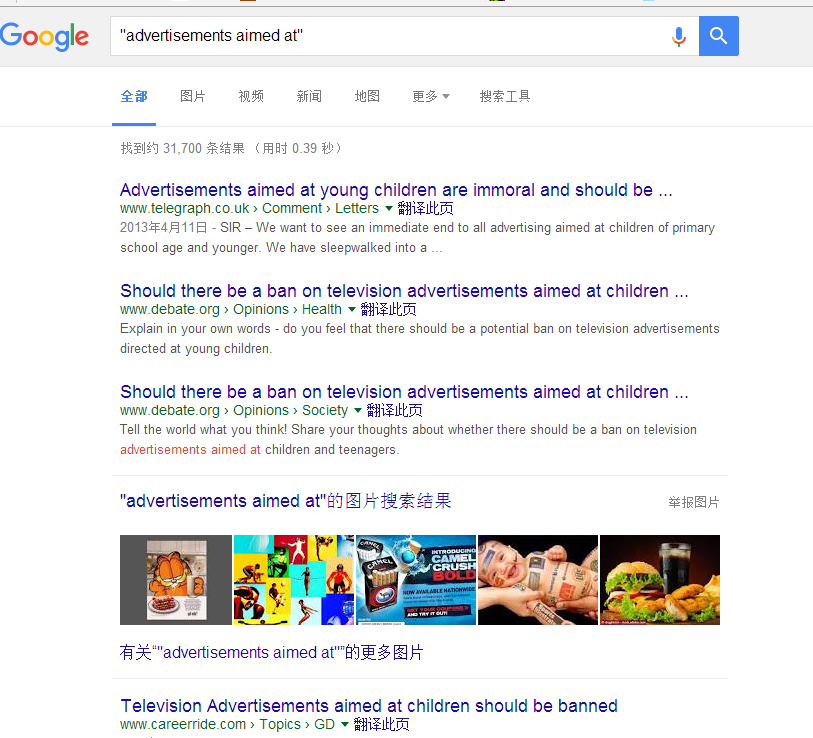Click the blue search magnifier button
Image resolution: width=813 pixels, height=738 pixels.
719,36
